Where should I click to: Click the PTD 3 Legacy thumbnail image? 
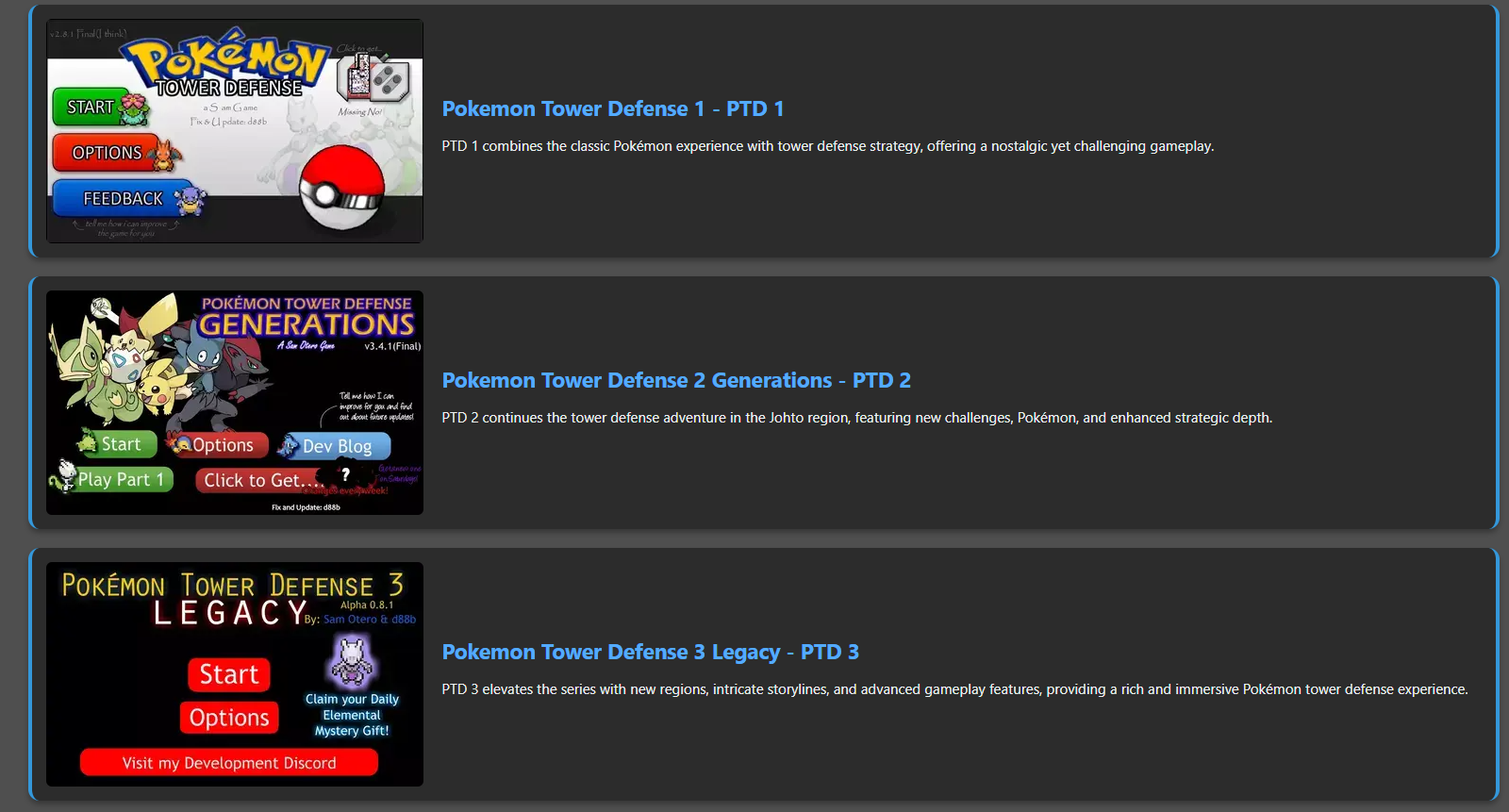235,674
